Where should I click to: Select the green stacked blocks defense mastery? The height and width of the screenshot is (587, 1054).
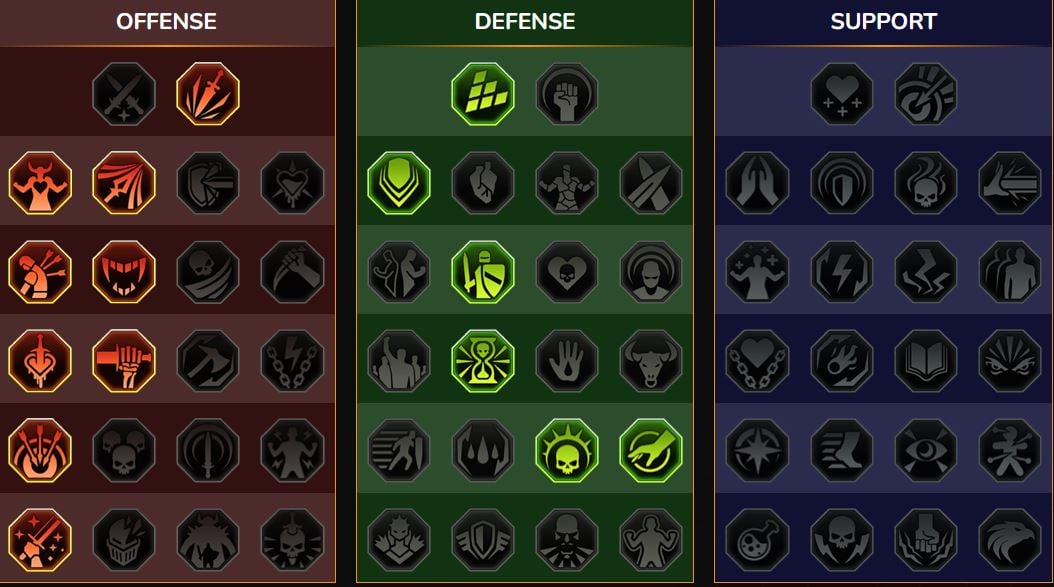coord(483,94)
